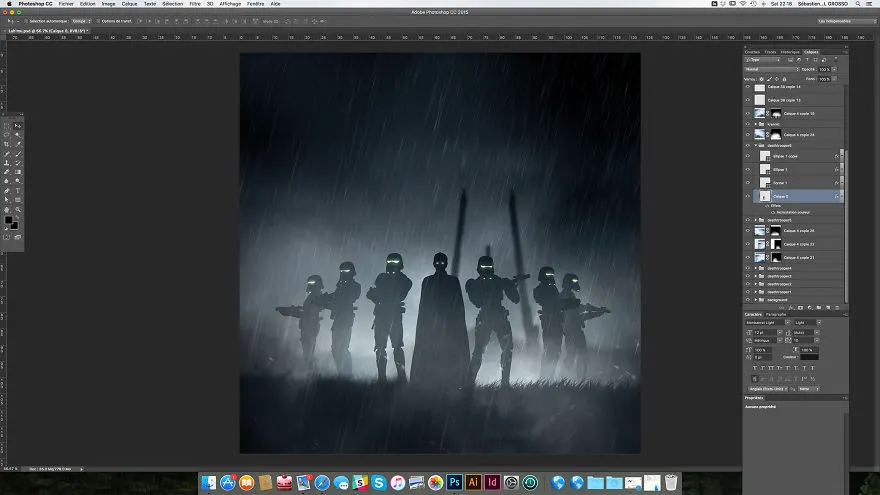Select the Ellipse 1 layer
880x495 pixels.
click(795, 169)
